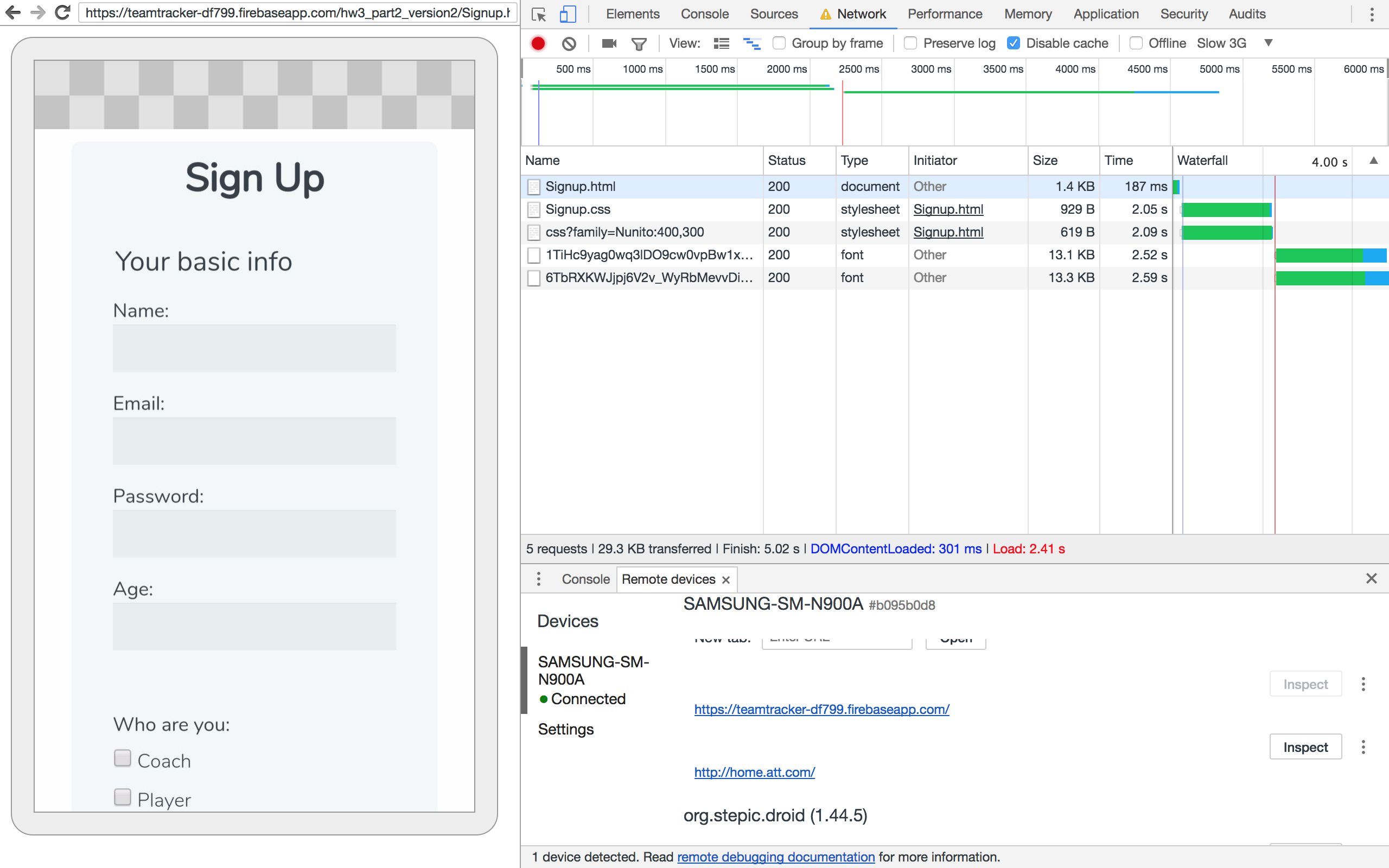Switch to the drawer Console tab

coord(585,579)
